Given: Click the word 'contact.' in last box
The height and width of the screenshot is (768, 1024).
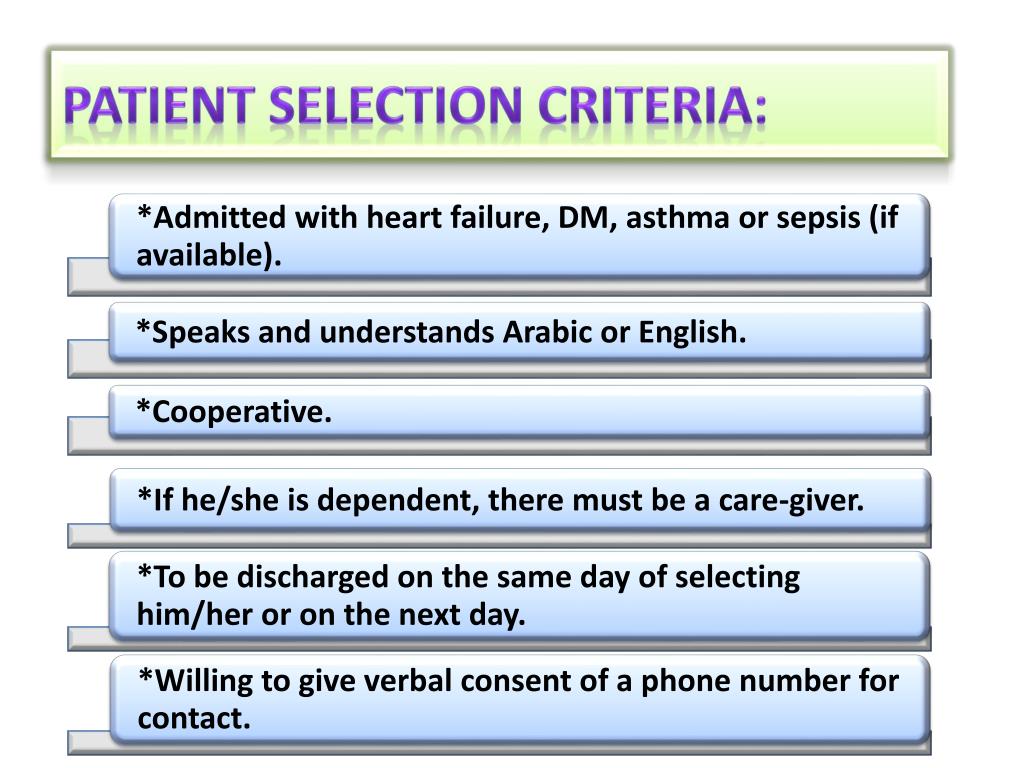Looking at the screenshot, I should tap(194, 718).
